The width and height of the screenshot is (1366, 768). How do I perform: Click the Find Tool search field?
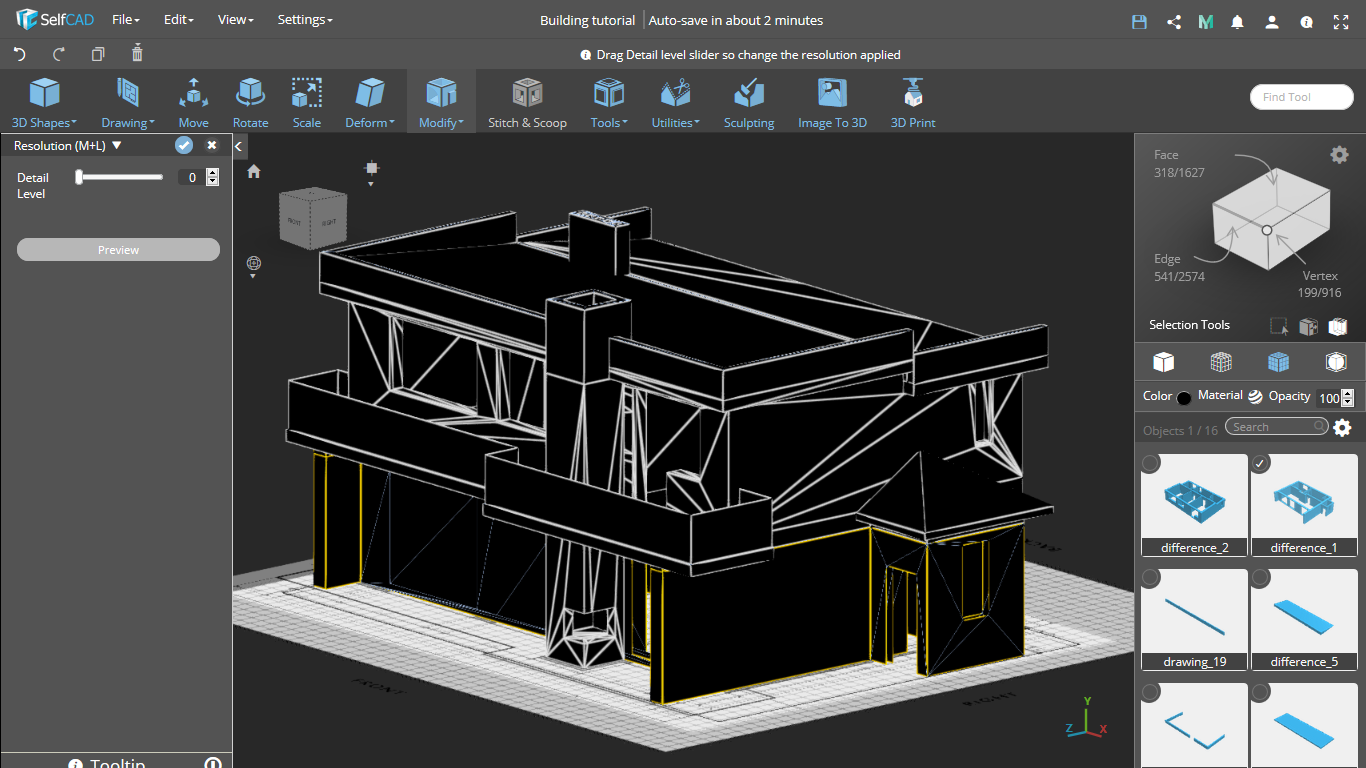tap(1301, 97)
